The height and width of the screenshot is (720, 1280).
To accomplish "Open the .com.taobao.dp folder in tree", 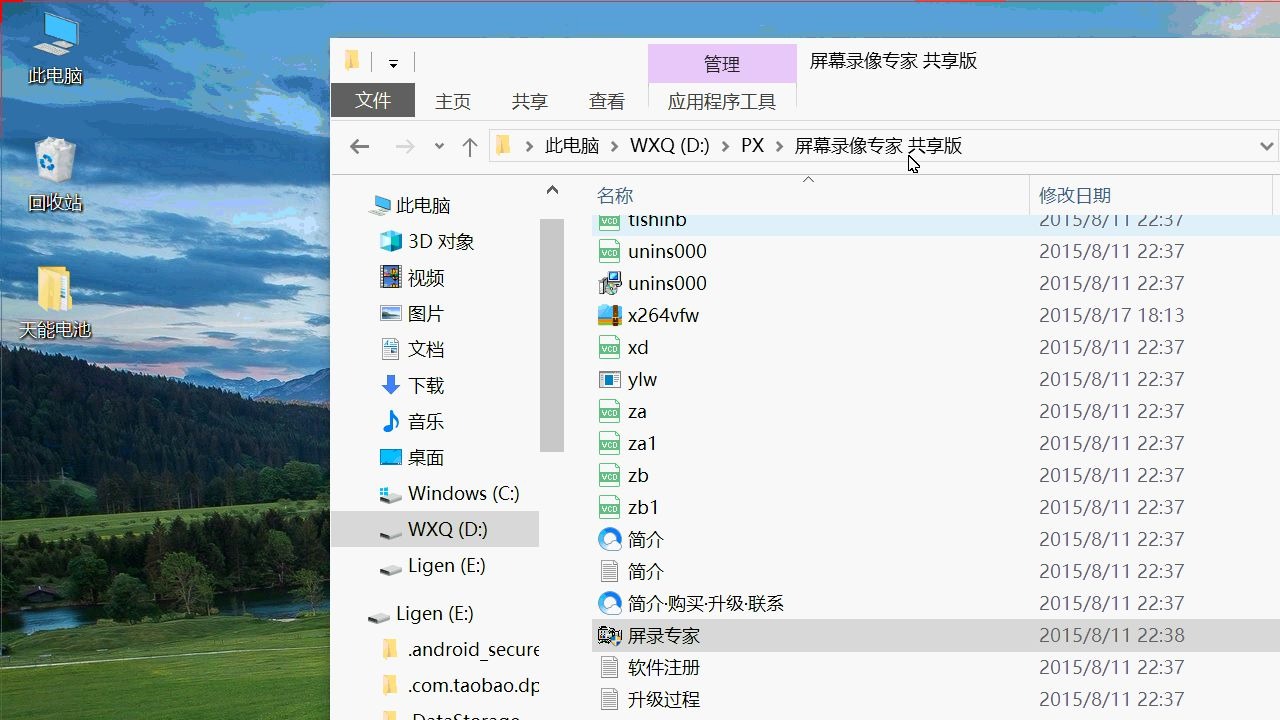I will click(462, 686).
